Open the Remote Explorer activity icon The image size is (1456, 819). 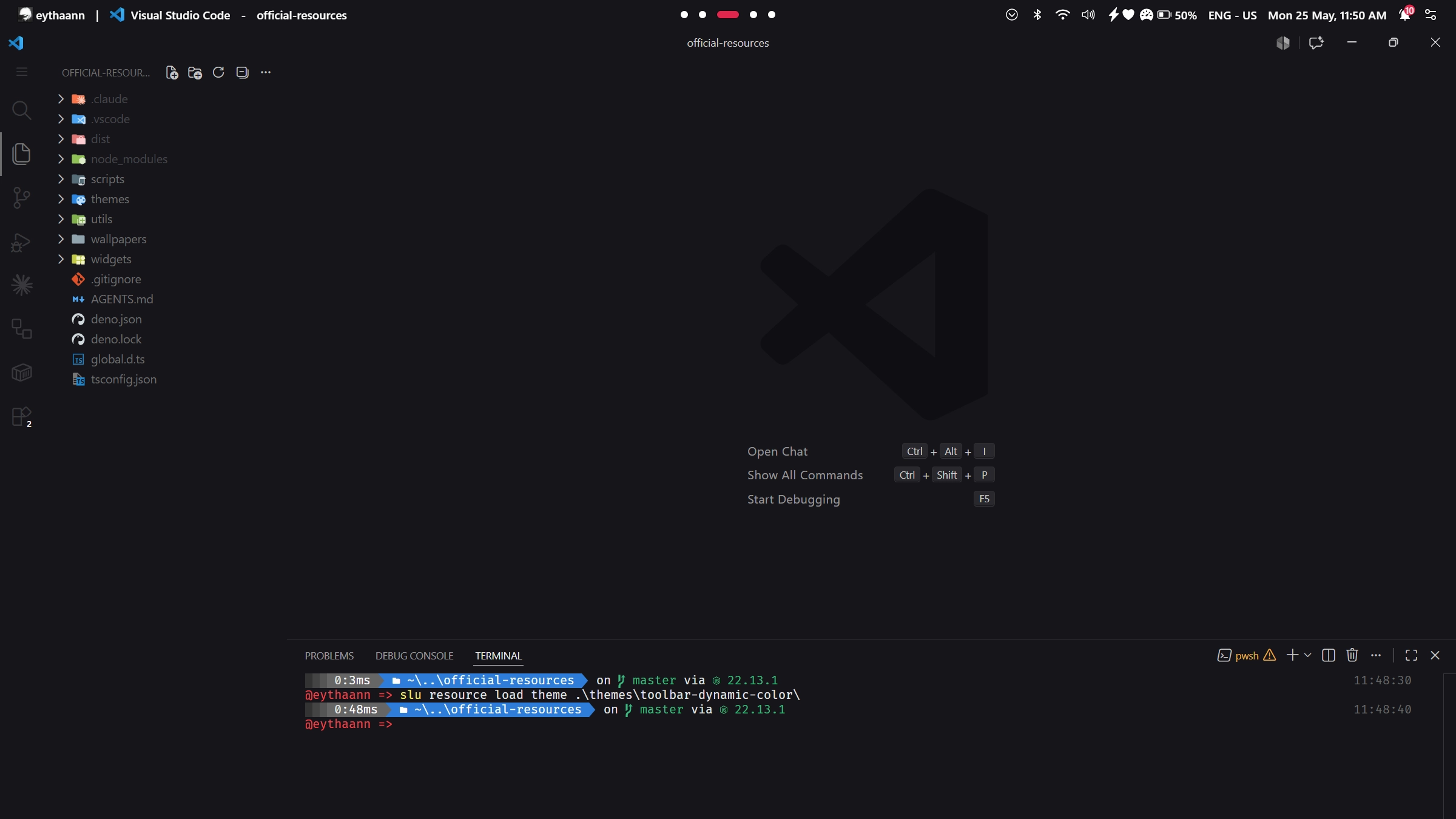[21, 329]
